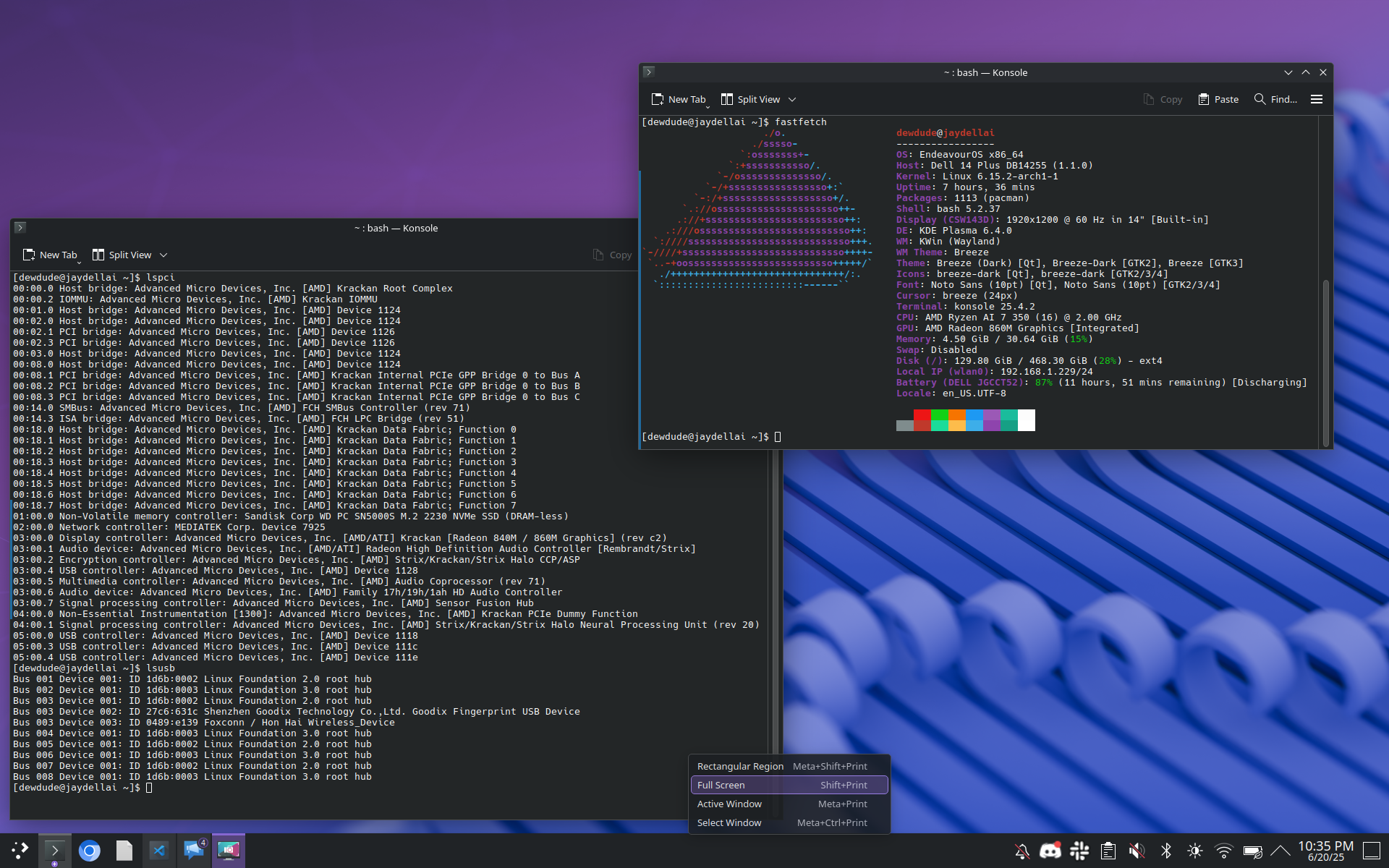
Task: Click the fastfetch window prompt cursor line
Action: click(711, 436)
